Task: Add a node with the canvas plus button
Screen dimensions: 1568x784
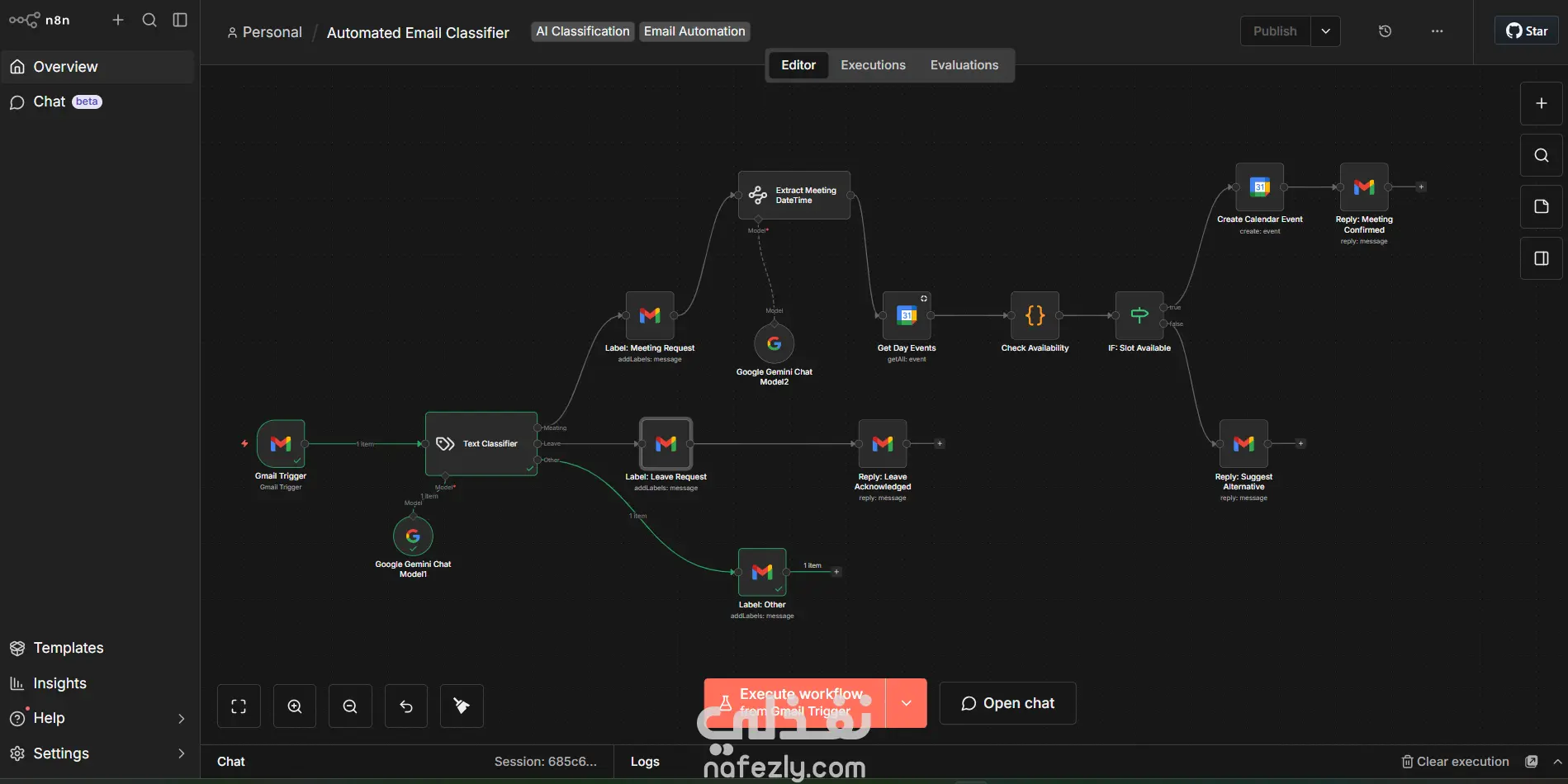Action: pos(1542,104)
